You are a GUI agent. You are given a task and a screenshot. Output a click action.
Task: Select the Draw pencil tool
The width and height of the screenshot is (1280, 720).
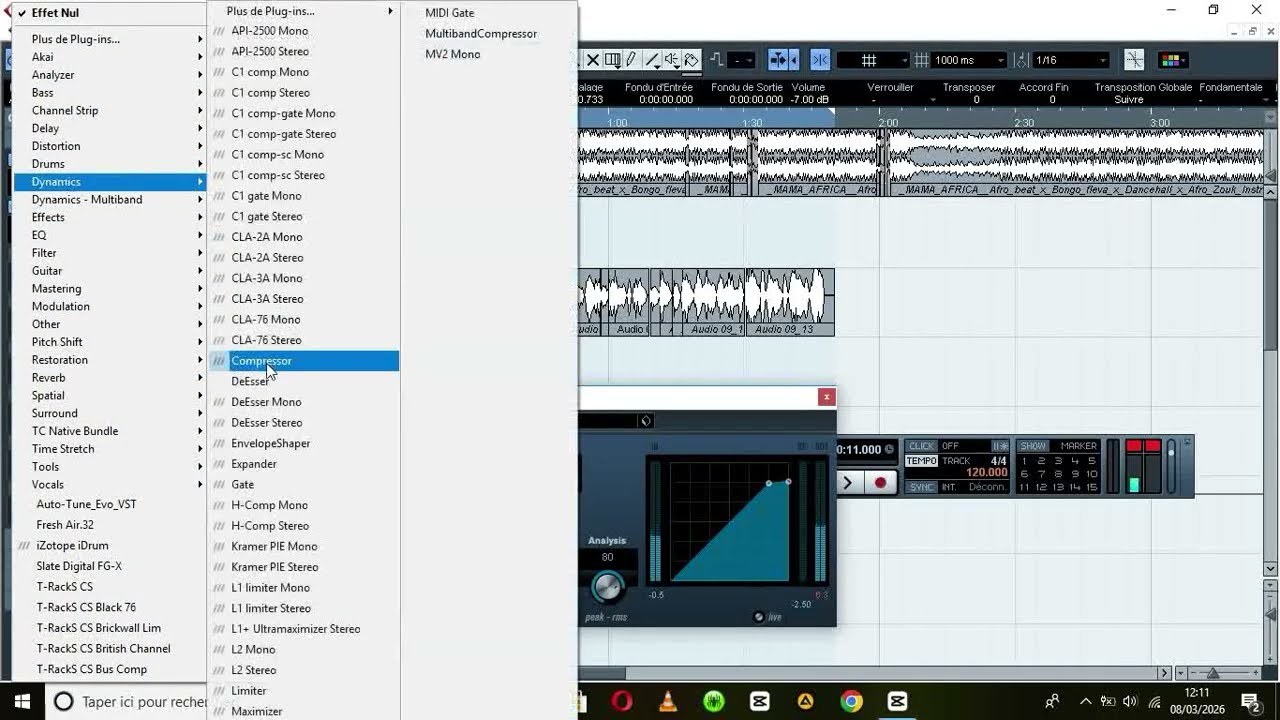click(631, 60)
